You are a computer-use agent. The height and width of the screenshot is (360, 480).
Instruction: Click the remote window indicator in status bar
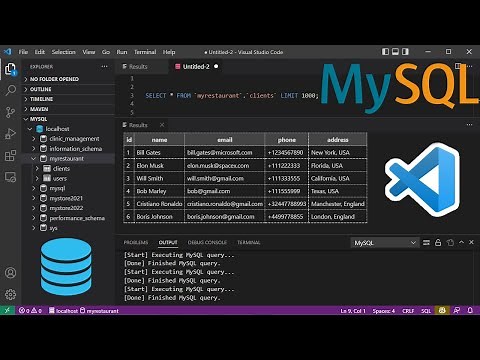pyautogui.click(x=7, y=310)
